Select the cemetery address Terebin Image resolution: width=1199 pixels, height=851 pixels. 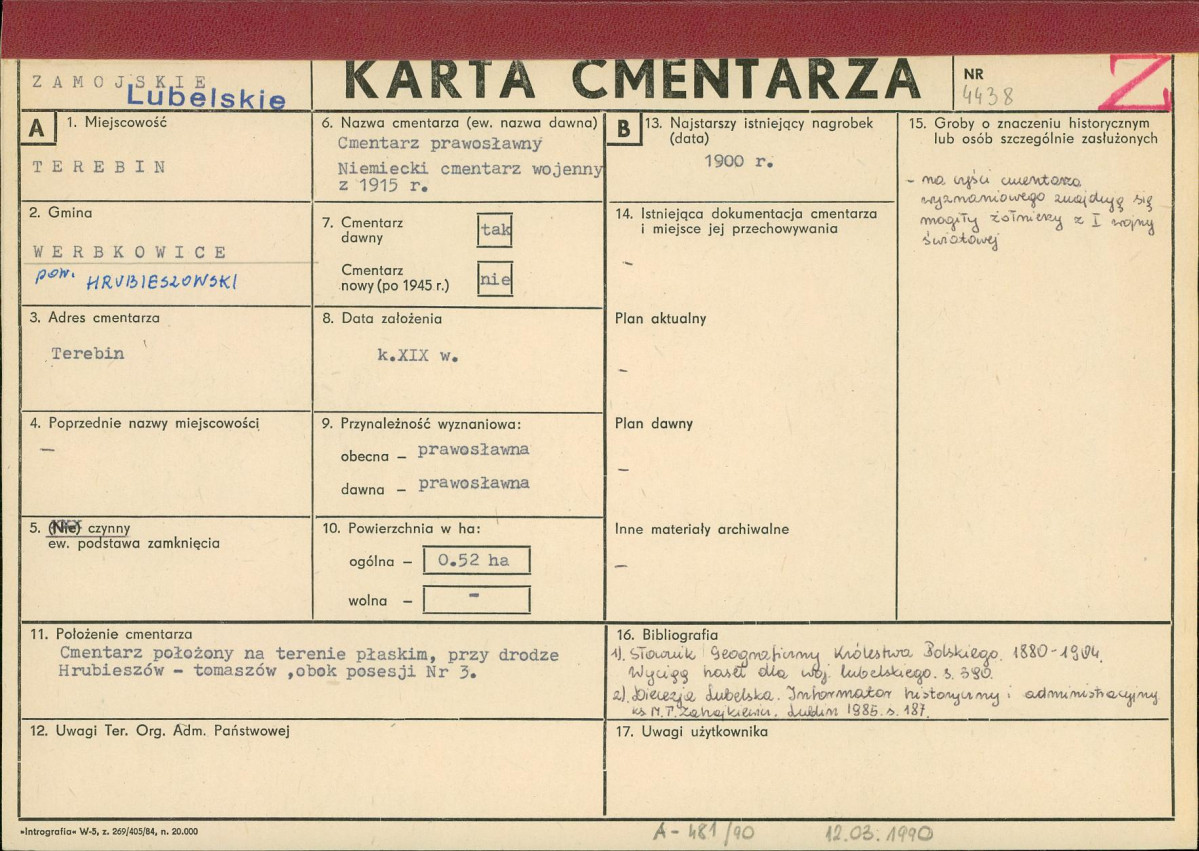(87, 353)
